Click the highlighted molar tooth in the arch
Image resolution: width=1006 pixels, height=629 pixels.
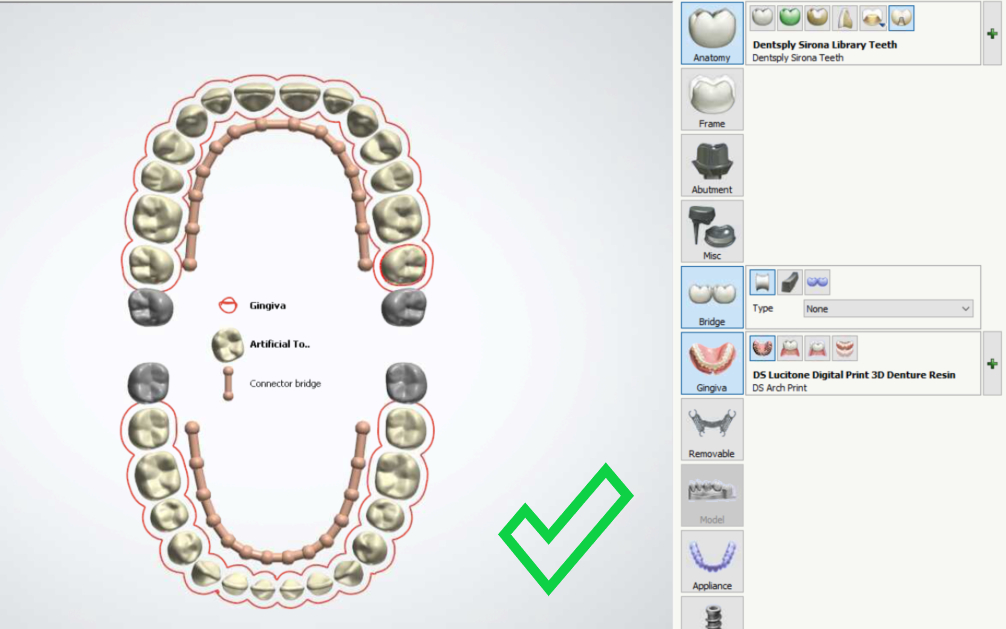click(x=404, y=267)
